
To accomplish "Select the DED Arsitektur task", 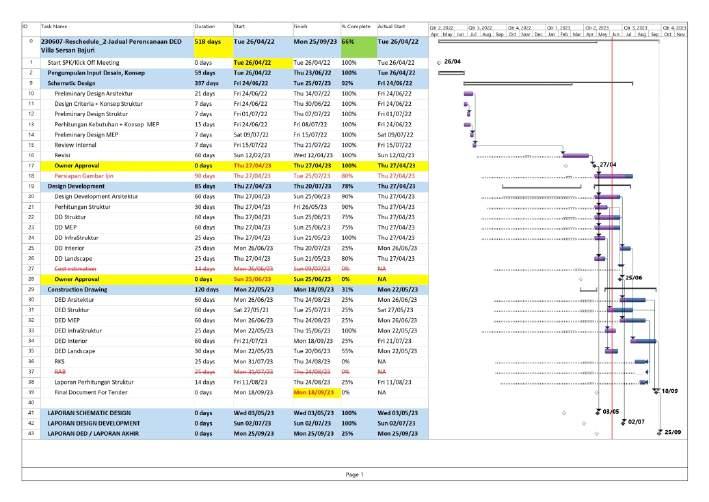I will click(74, 300).
